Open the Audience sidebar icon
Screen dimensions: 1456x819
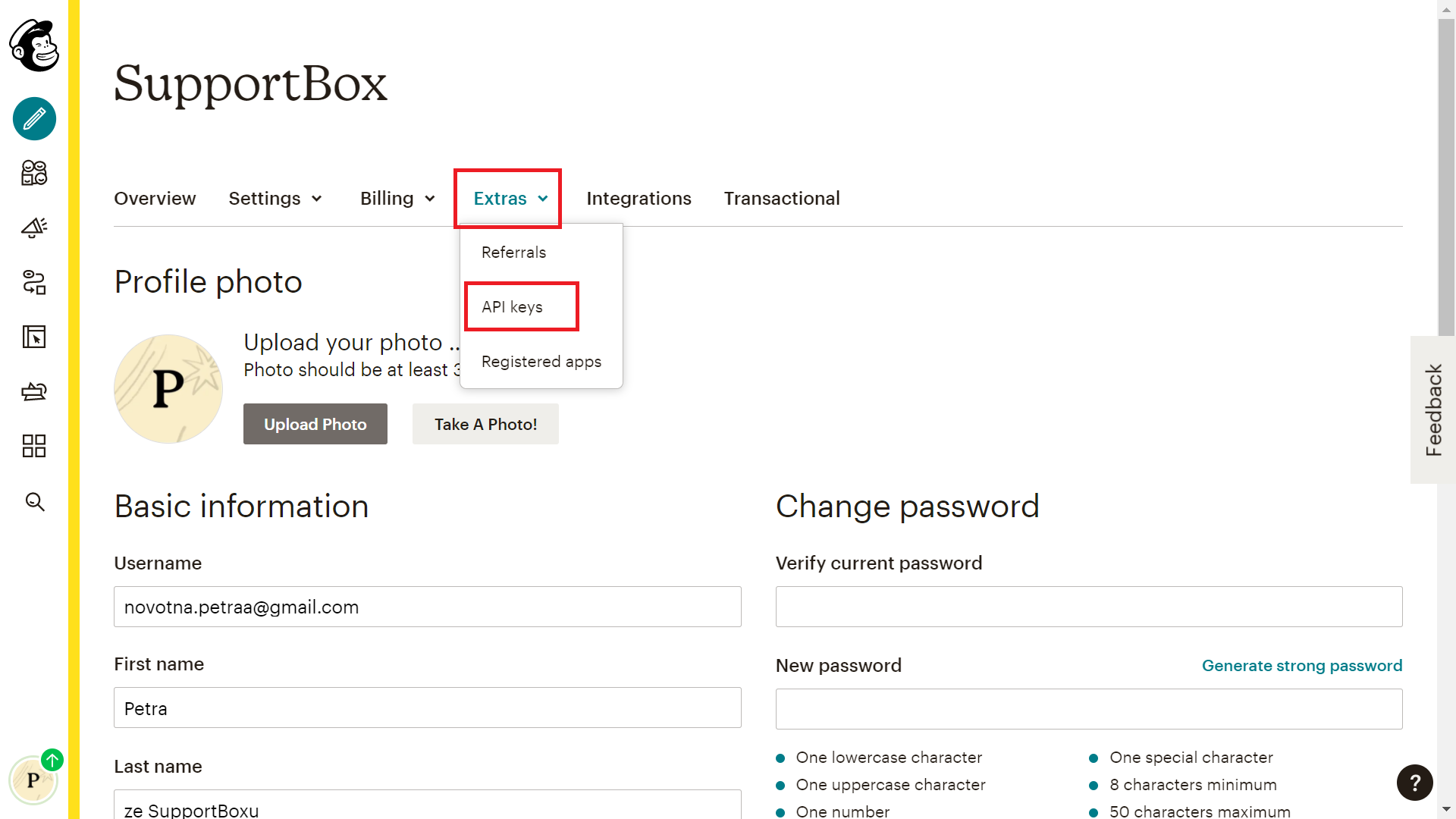click(x=34, y=173)
